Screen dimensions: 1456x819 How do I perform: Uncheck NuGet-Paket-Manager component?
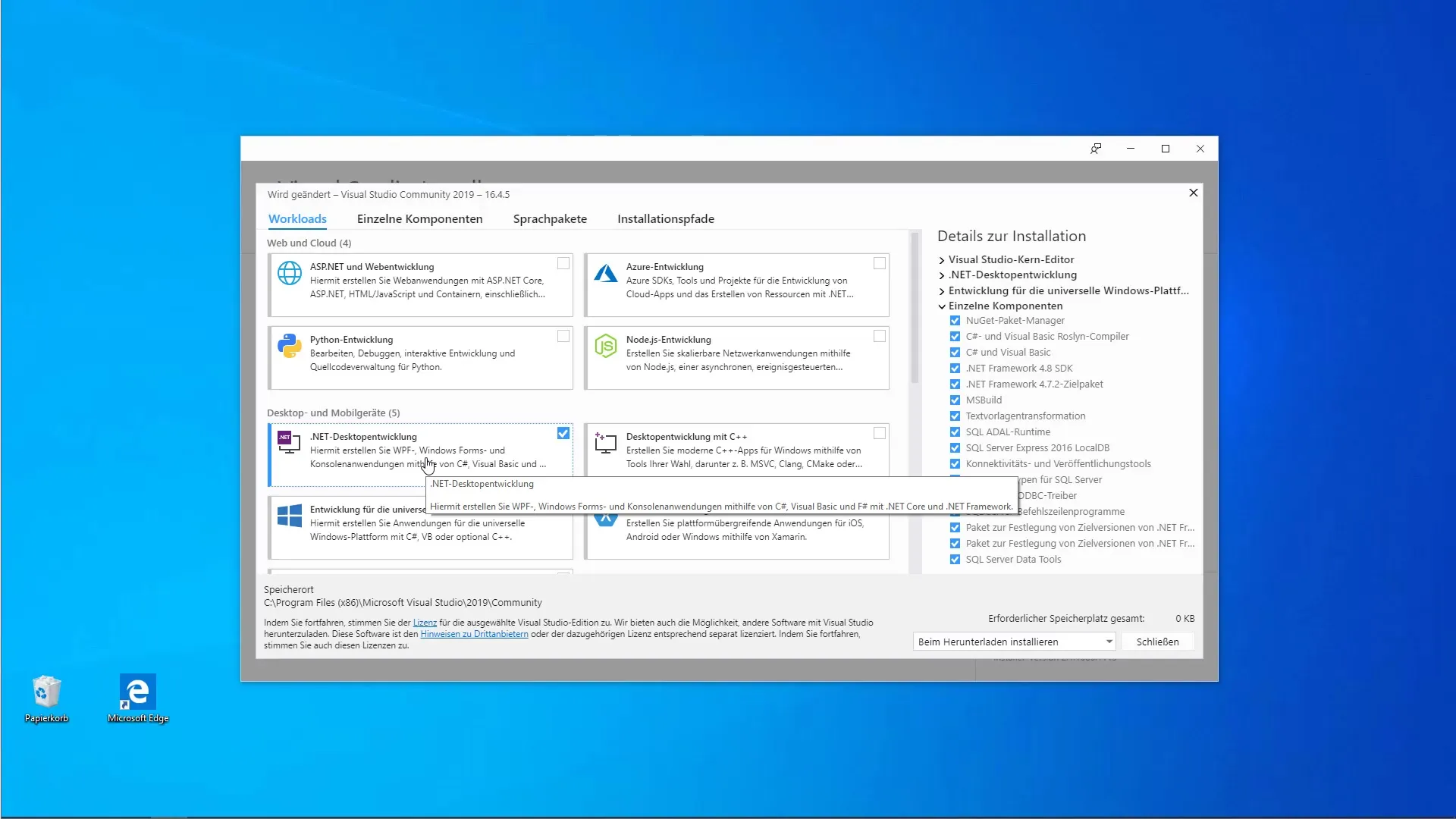pyautogui.click(x=955, y=321)
